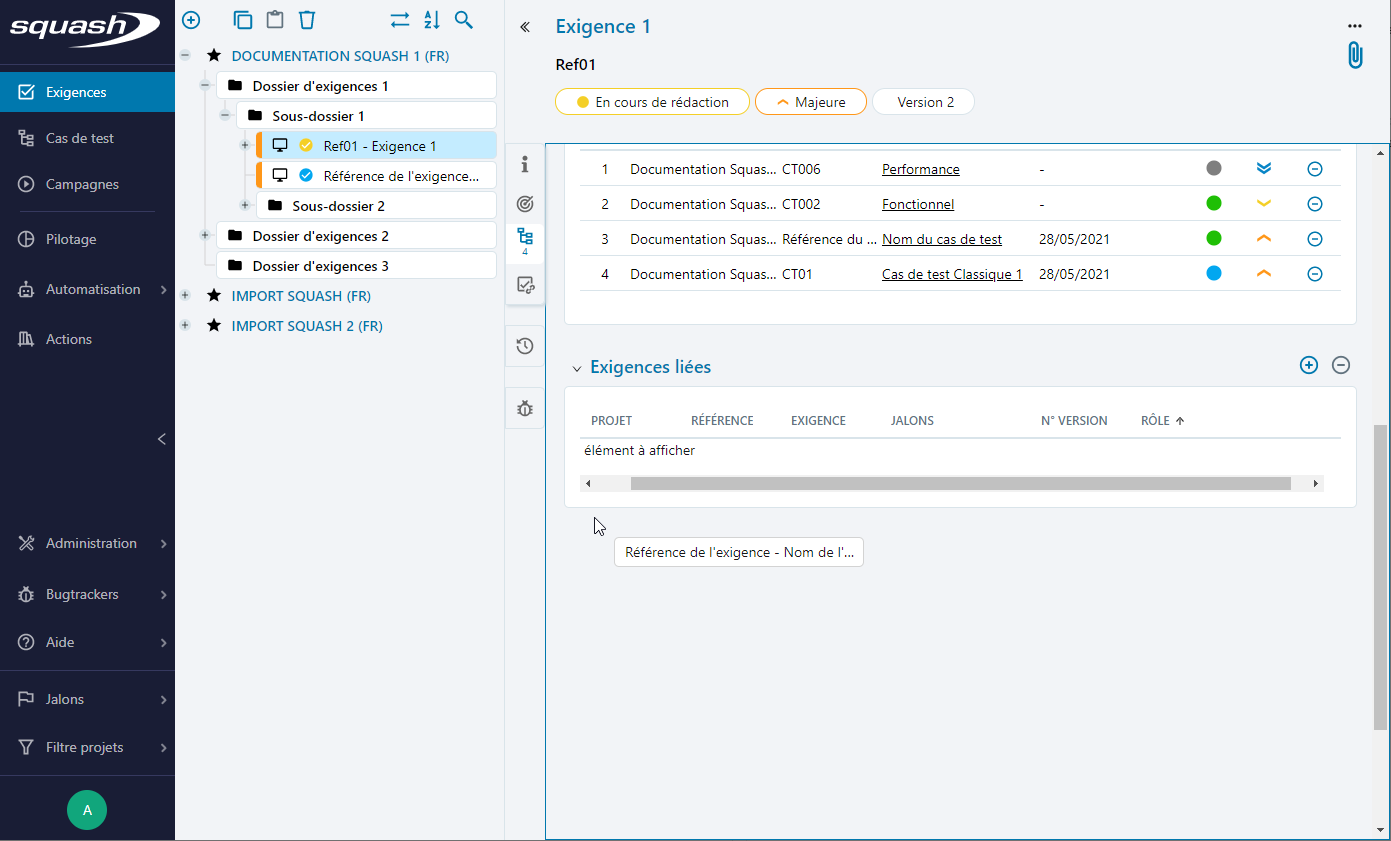
Task: Open the Campagnes workspace
Action: coord(82,184)
